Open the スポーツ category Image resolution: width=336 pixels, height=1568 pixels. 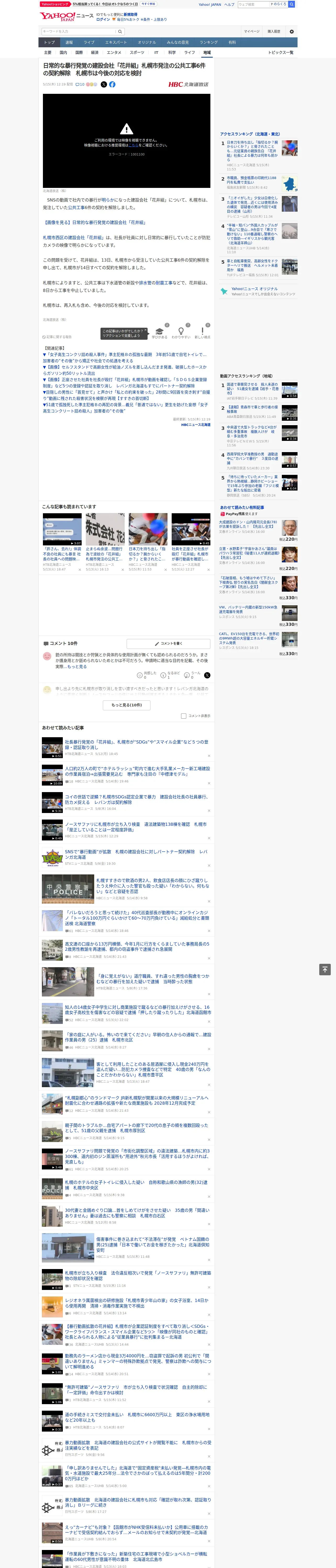click(137, 52)
